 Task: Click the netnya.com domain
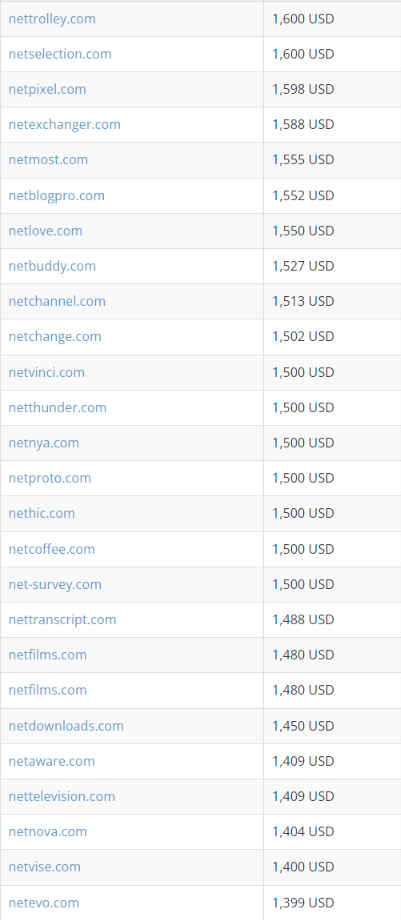pyautogui.click(x=43, y=442)
